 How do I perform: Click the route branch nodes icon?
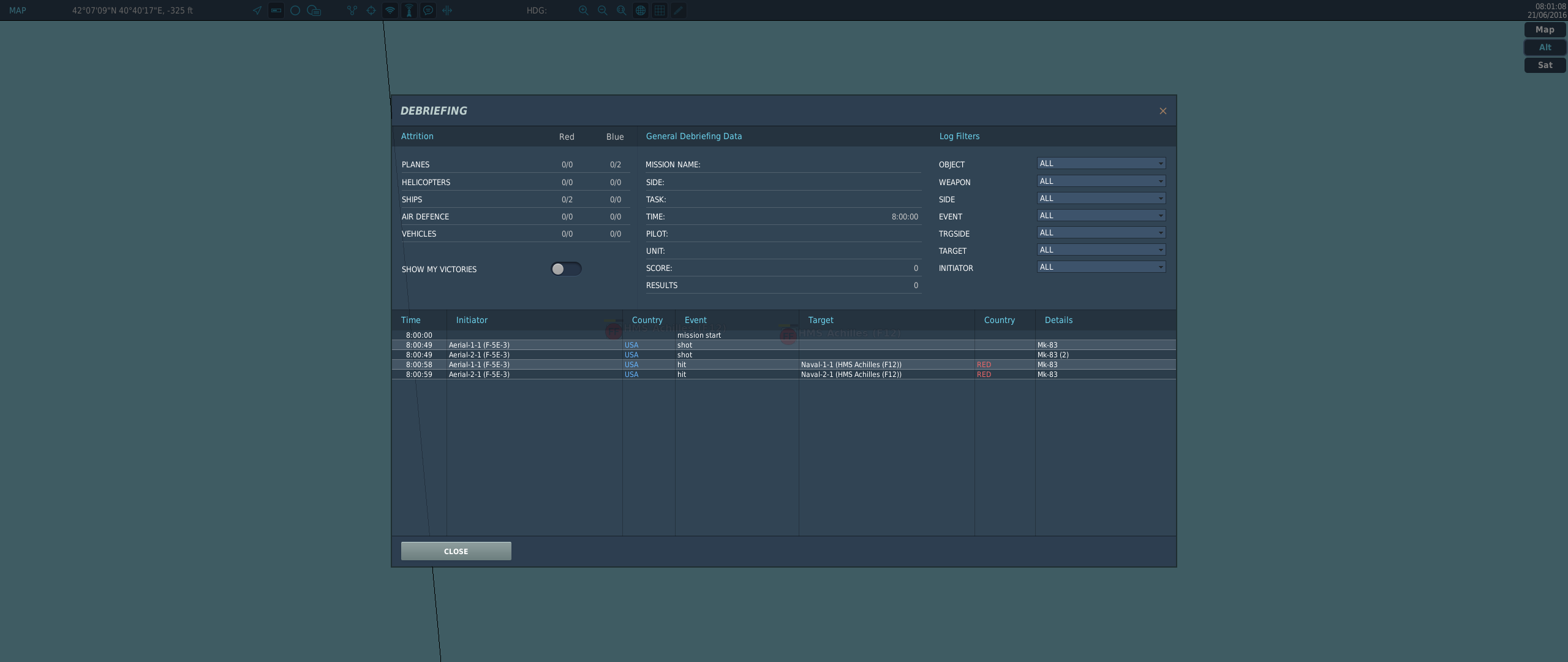352,10
